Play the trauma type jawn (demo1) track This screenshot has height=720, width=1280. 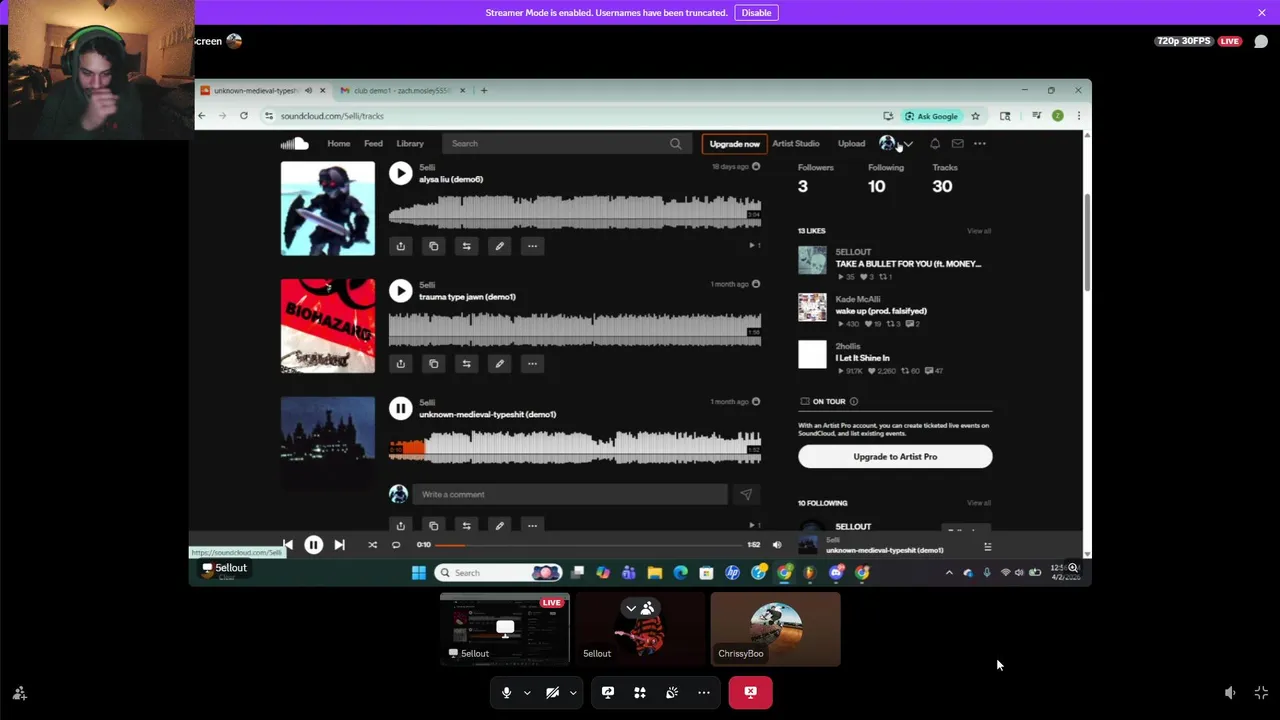(x=400, y=291)
